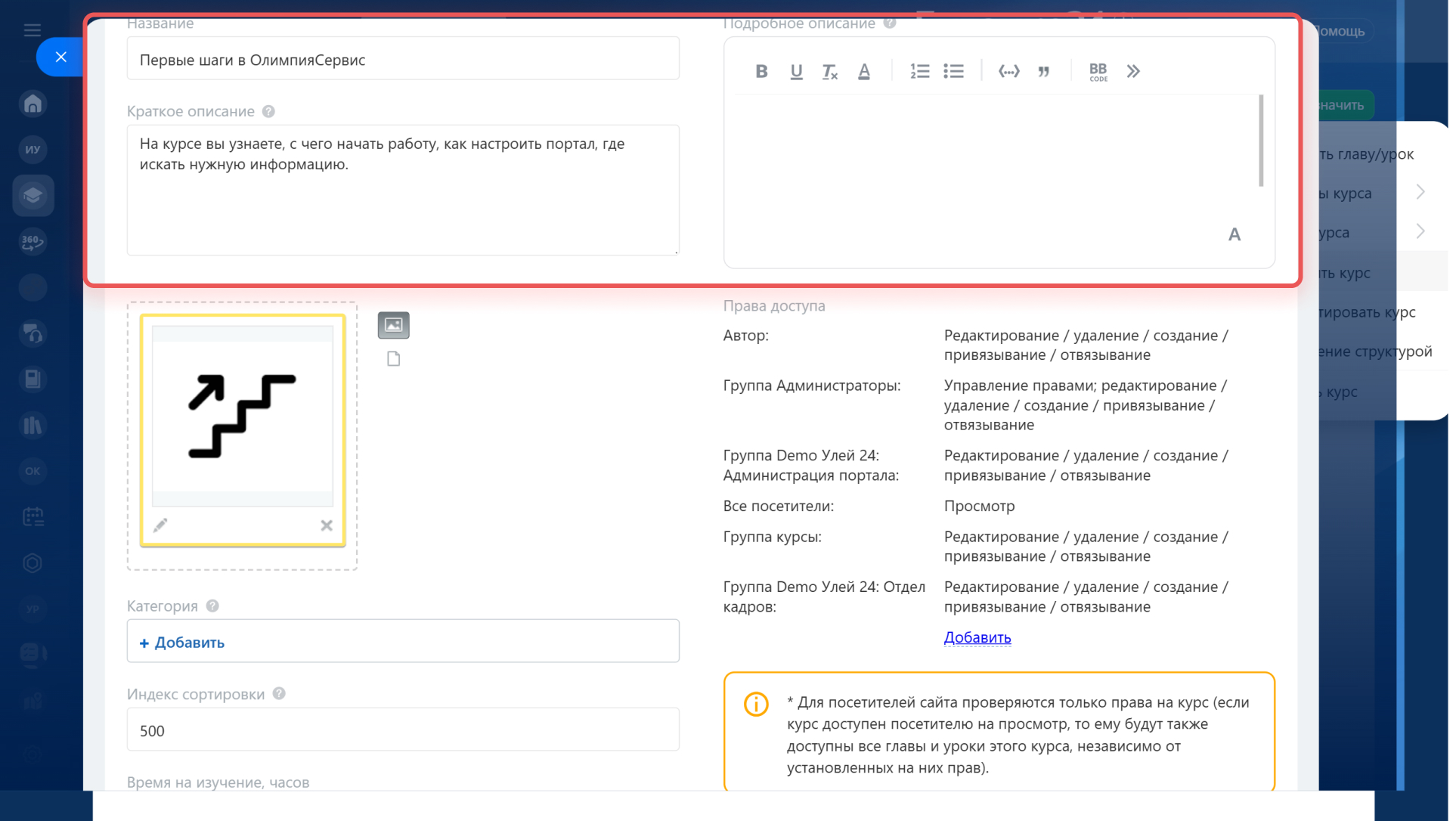Toggle bold formatting in description editor
Screen dimensions: 1456x821
pyautogui.click(x=761, y=71)
